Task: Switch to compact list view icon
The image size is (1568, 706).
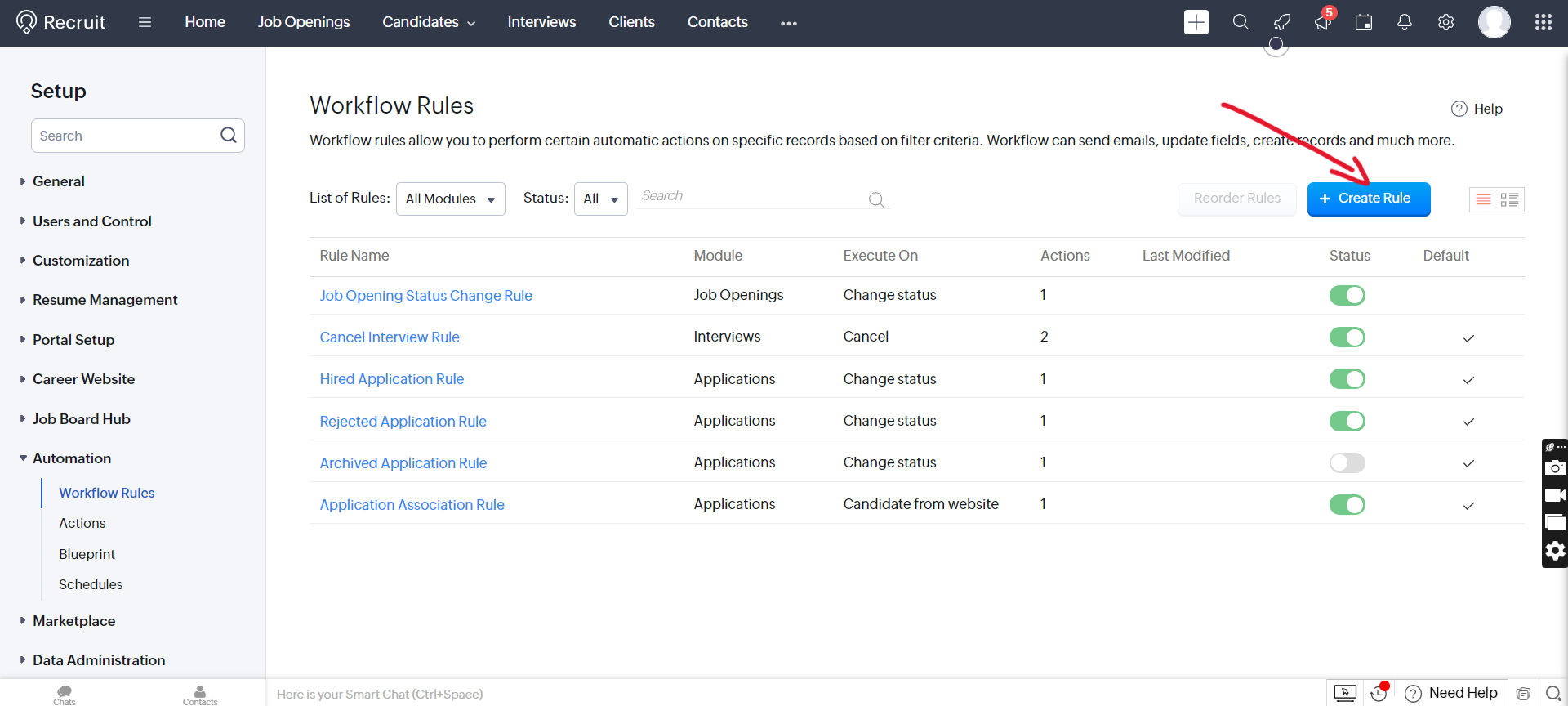Action: [x=1484, y=199]
